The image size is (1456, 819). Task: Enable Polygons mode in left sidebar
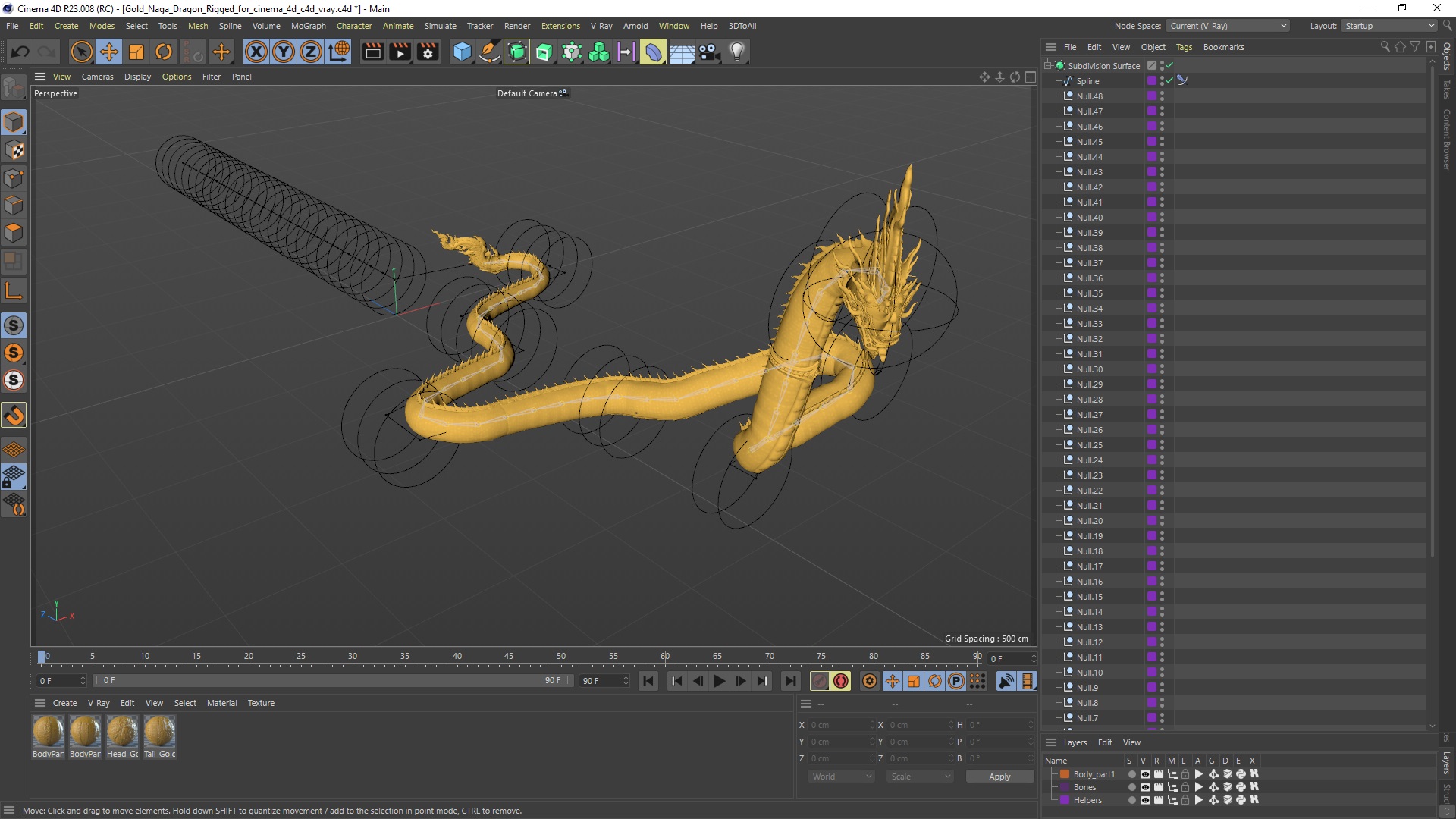pos(14,233)
